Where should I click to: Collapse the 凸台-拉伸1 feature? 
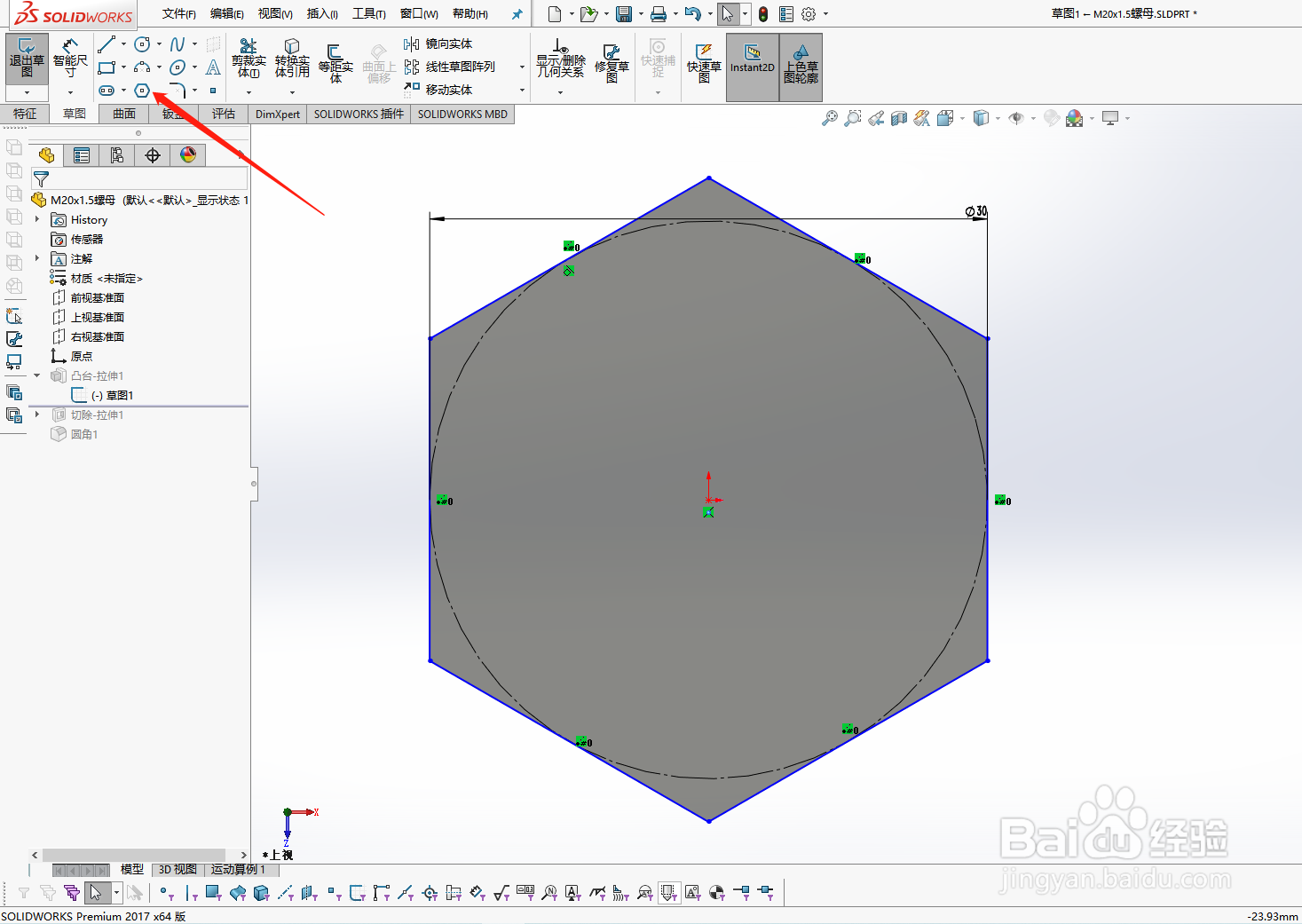tap(37, 375)
